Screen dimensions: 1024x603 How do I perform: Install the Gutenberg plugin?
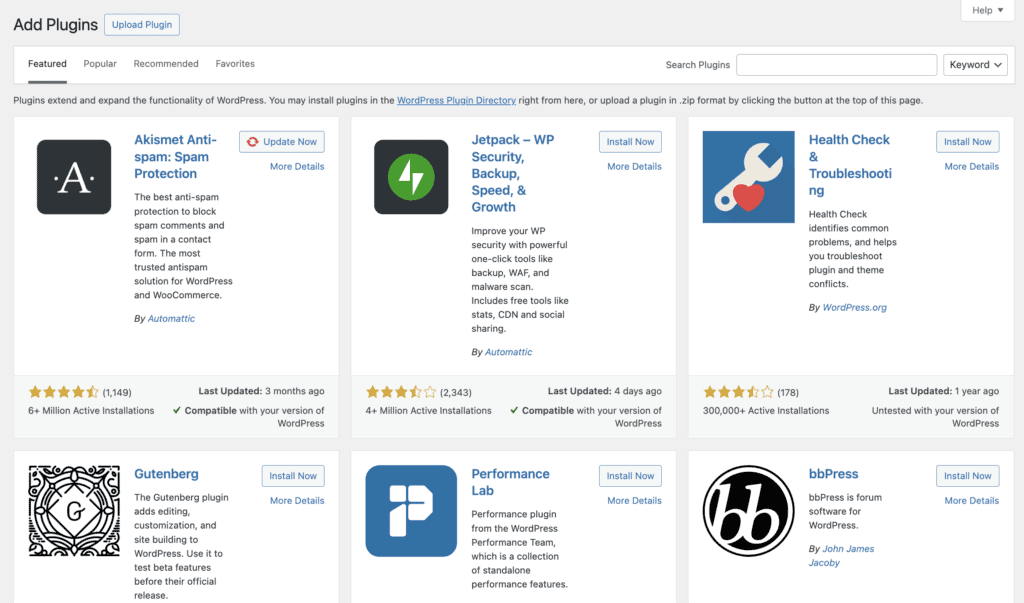(x=293, y=476)
